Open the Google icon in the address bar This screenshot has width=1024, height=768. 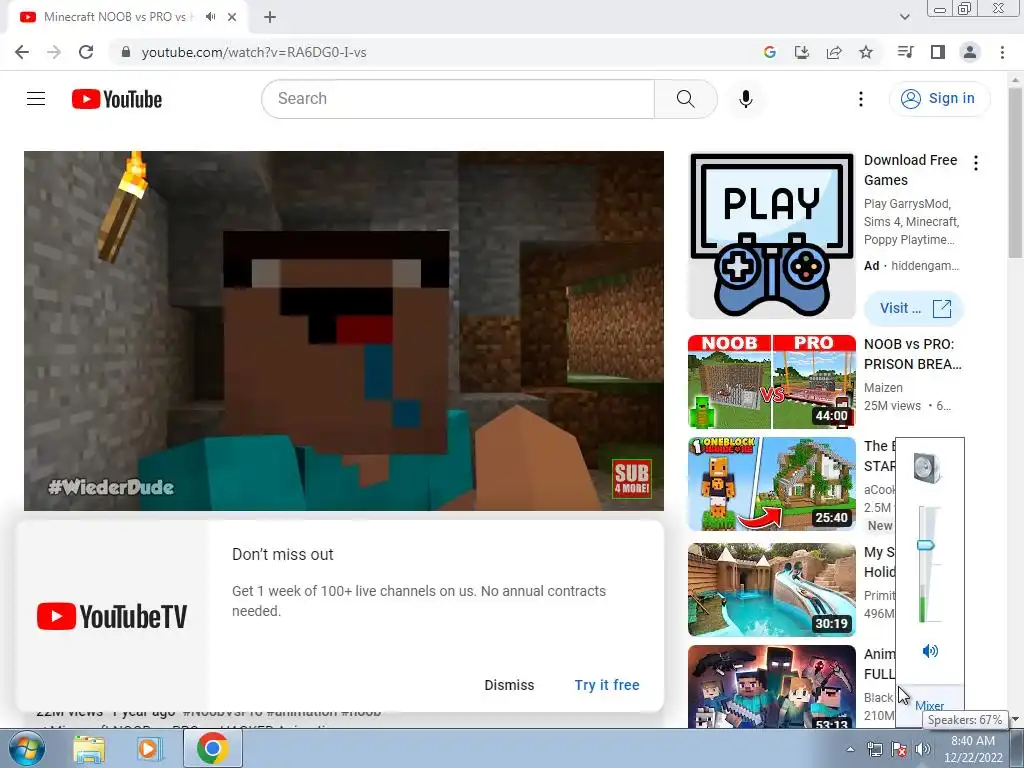click(770, 52)
